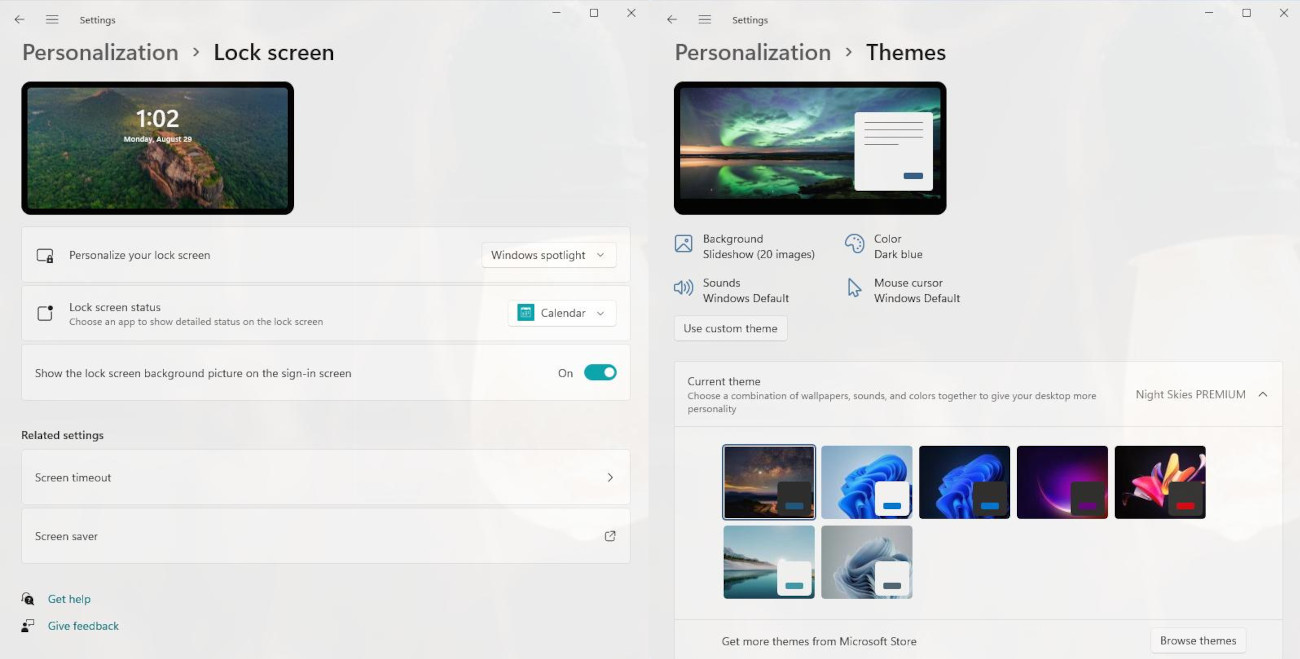
Task: Select the purple Glow theme thumbnail
Action: (x=1062, y=482)
